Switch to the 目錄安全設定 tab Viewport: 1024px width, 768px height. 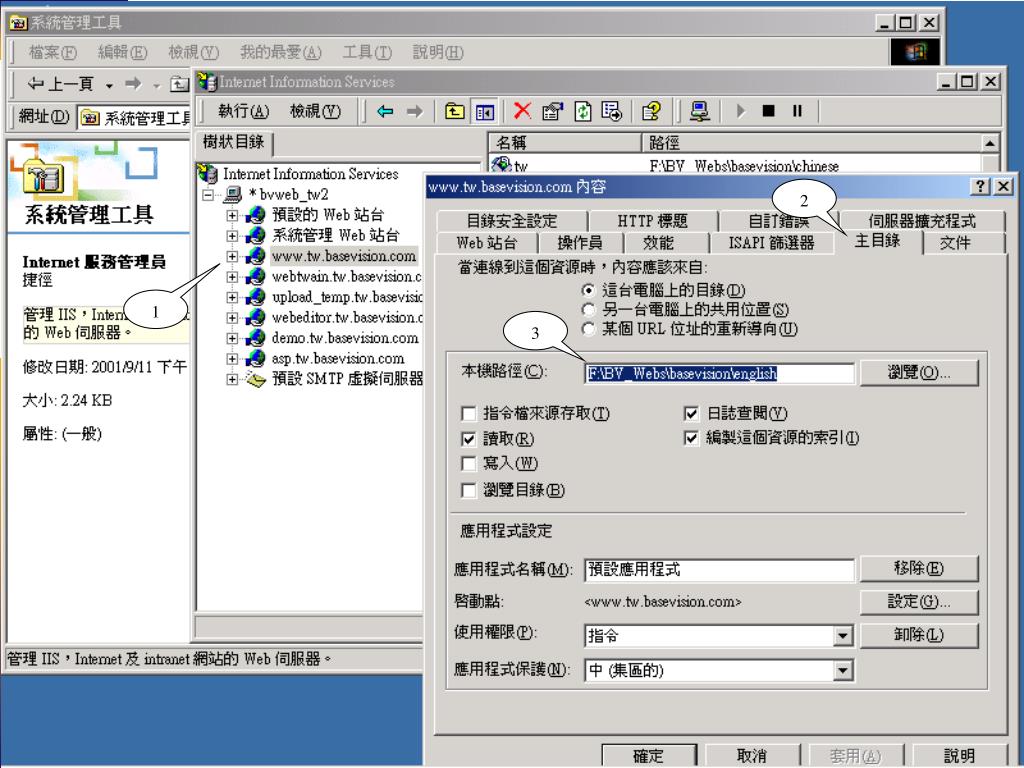[512, 221]
